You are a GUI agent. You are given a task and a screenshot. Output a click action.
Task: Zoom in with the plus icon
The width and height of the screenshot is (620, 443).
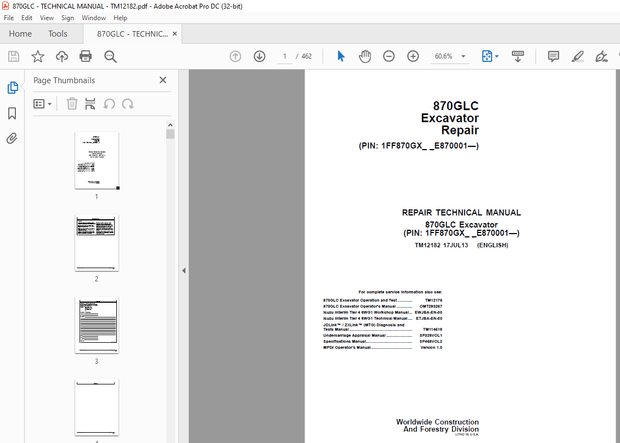pyautogui.click(x=413, y=57)
